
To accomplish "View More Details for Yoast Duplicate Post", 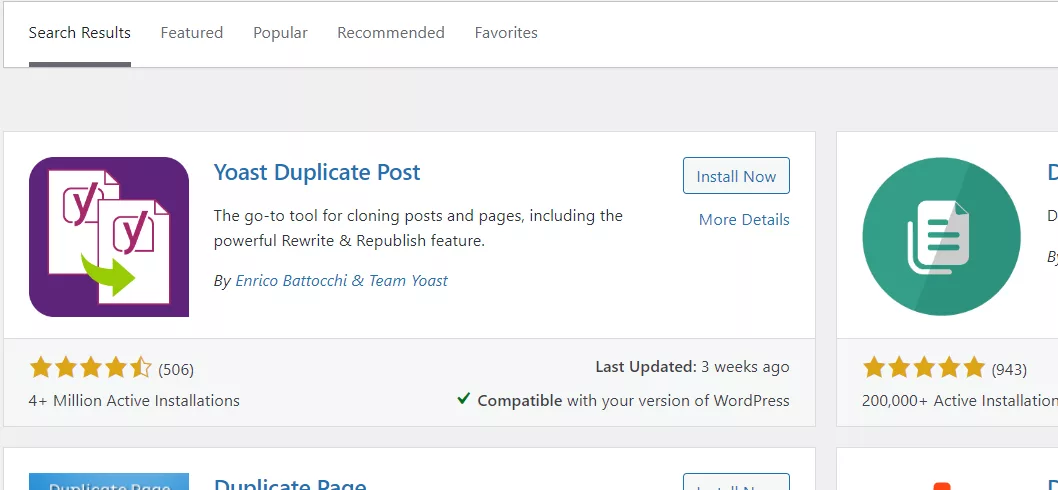I will (744, 219).
